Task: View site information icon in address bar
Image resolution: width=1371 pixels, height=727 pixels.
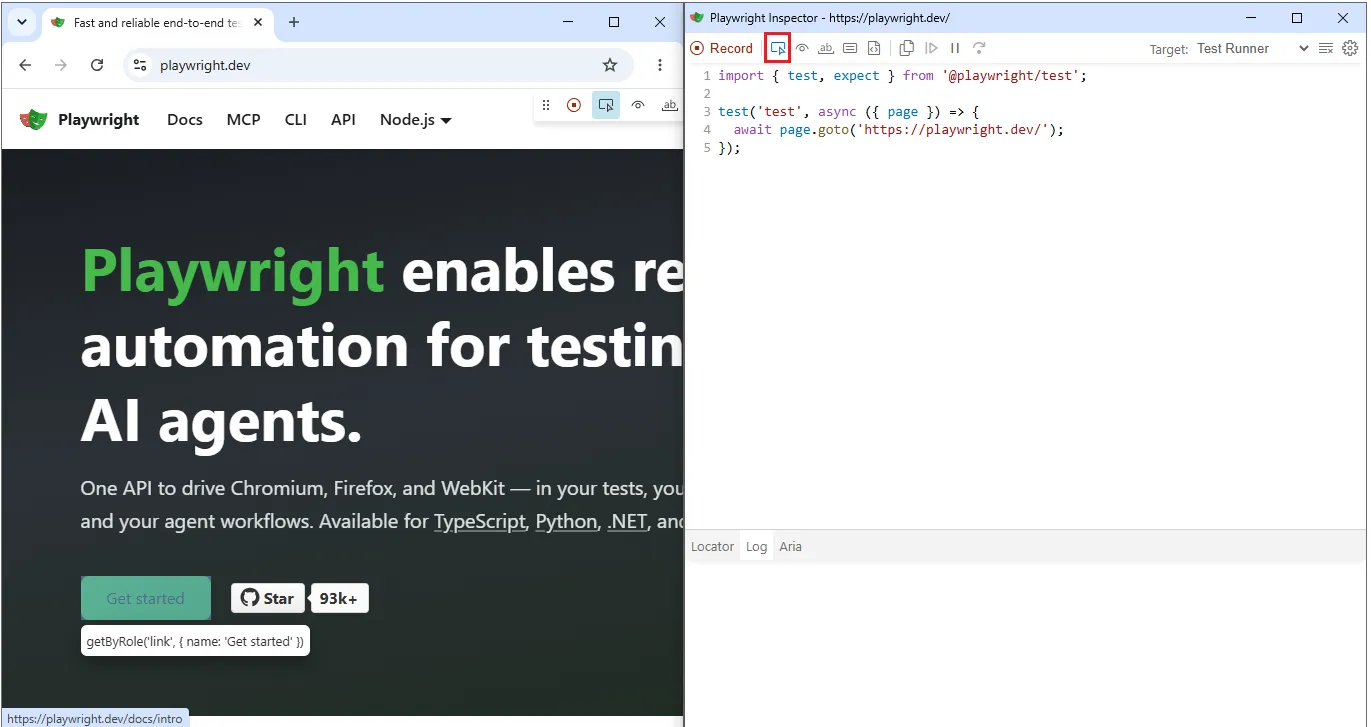Action: (140, 65)
